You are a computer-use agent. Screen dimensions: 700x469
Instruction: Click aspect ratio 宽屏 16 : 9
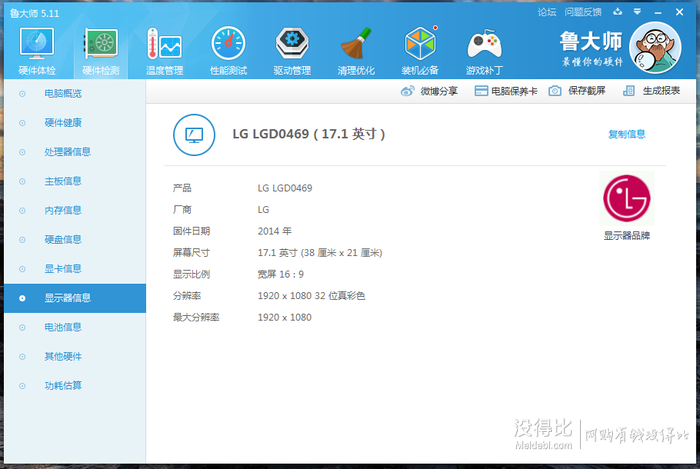280,274
